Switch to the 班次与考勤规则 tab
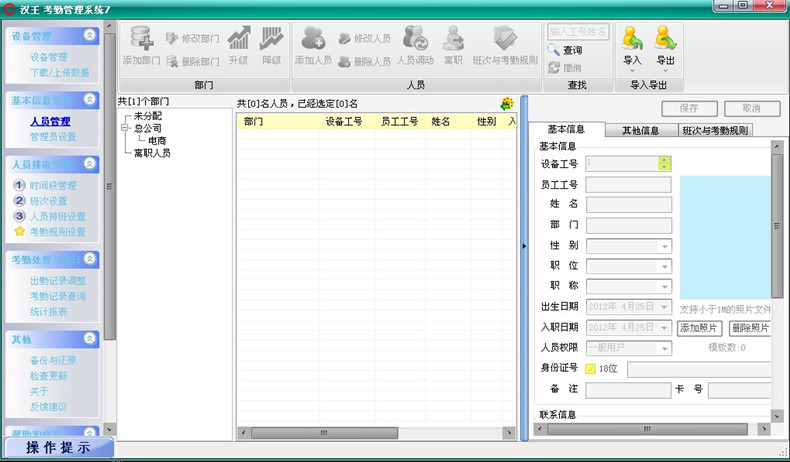790x462 pixels. (715, 130)
